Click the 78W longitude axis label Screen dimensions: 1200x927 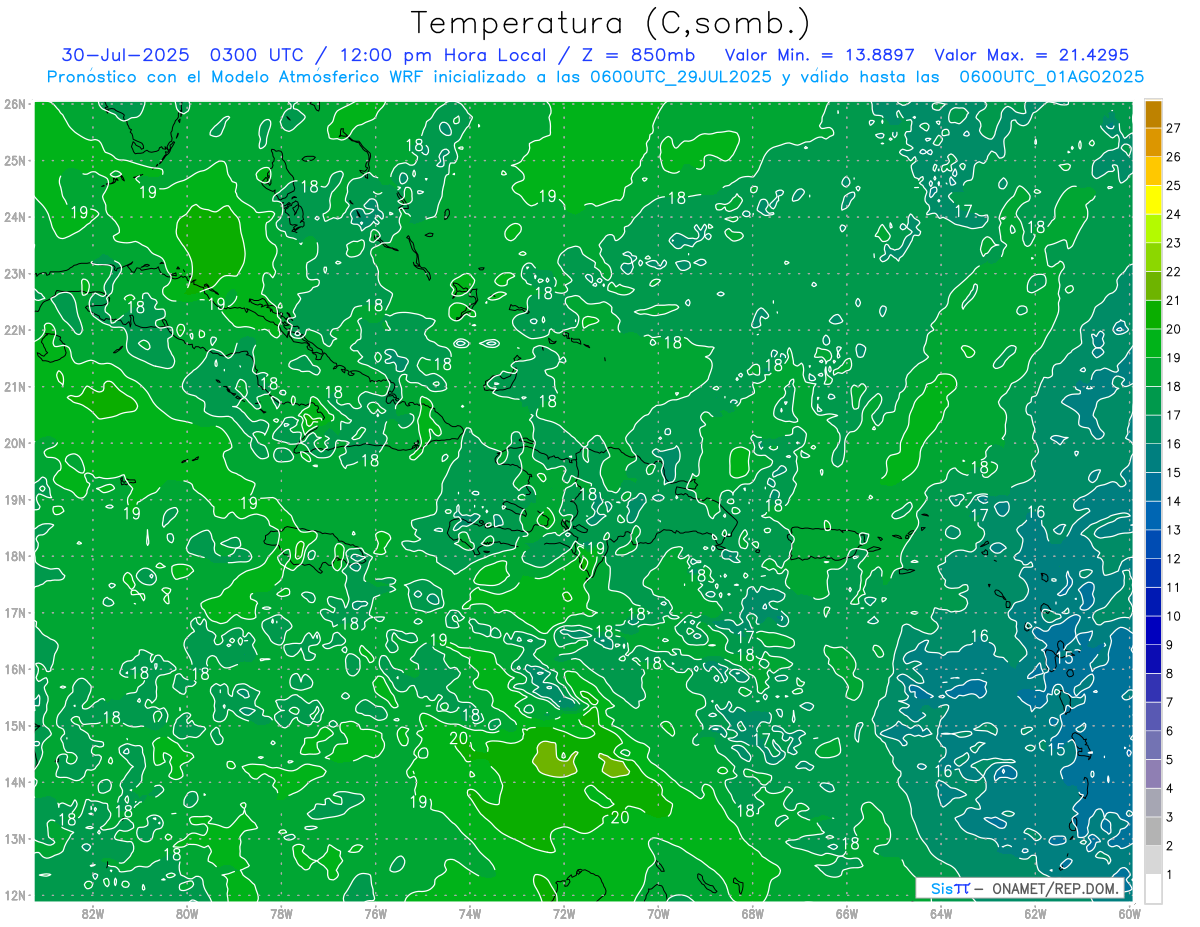pyautogui.click(x=281, y=913)
